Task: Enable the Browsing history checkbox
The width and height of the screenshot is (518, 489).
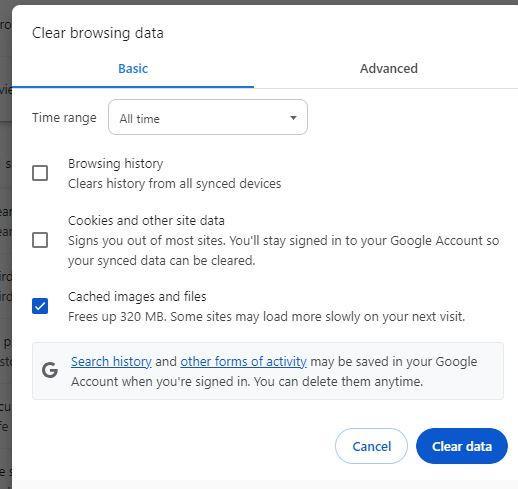Action: tap(40, 173)
